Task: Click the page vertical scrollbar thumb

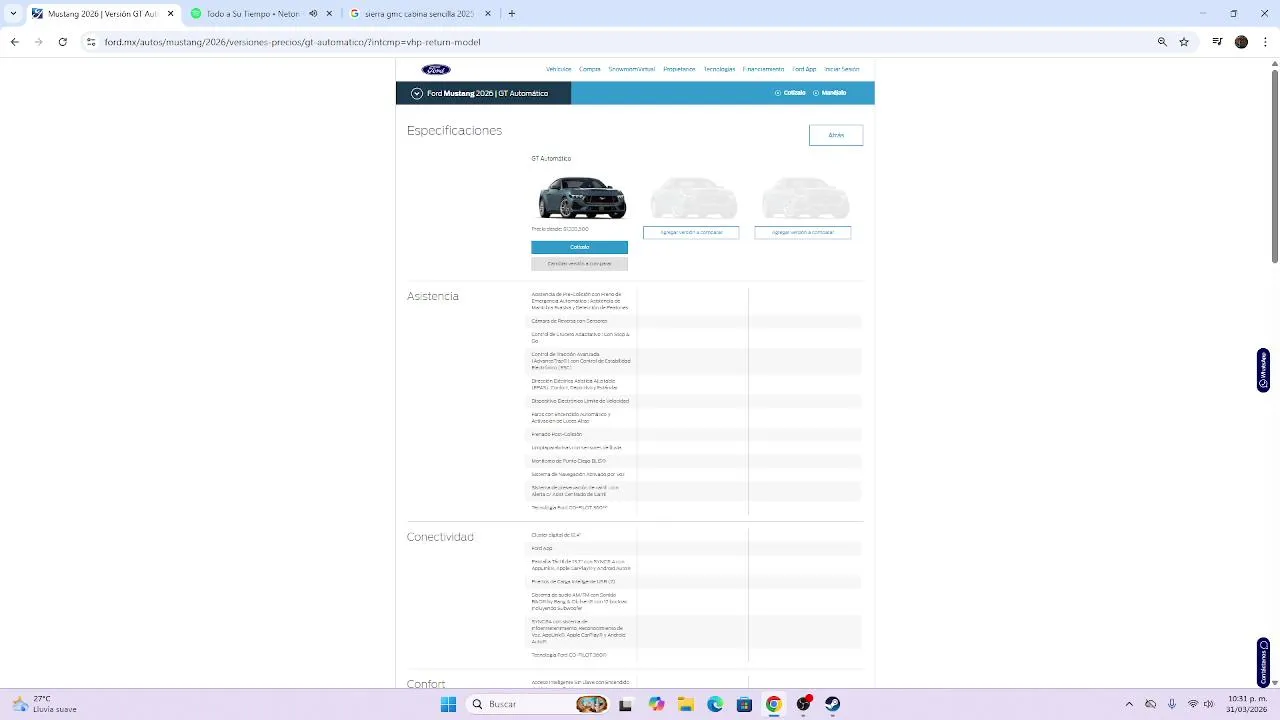Action: click(x=1274, y=167)
